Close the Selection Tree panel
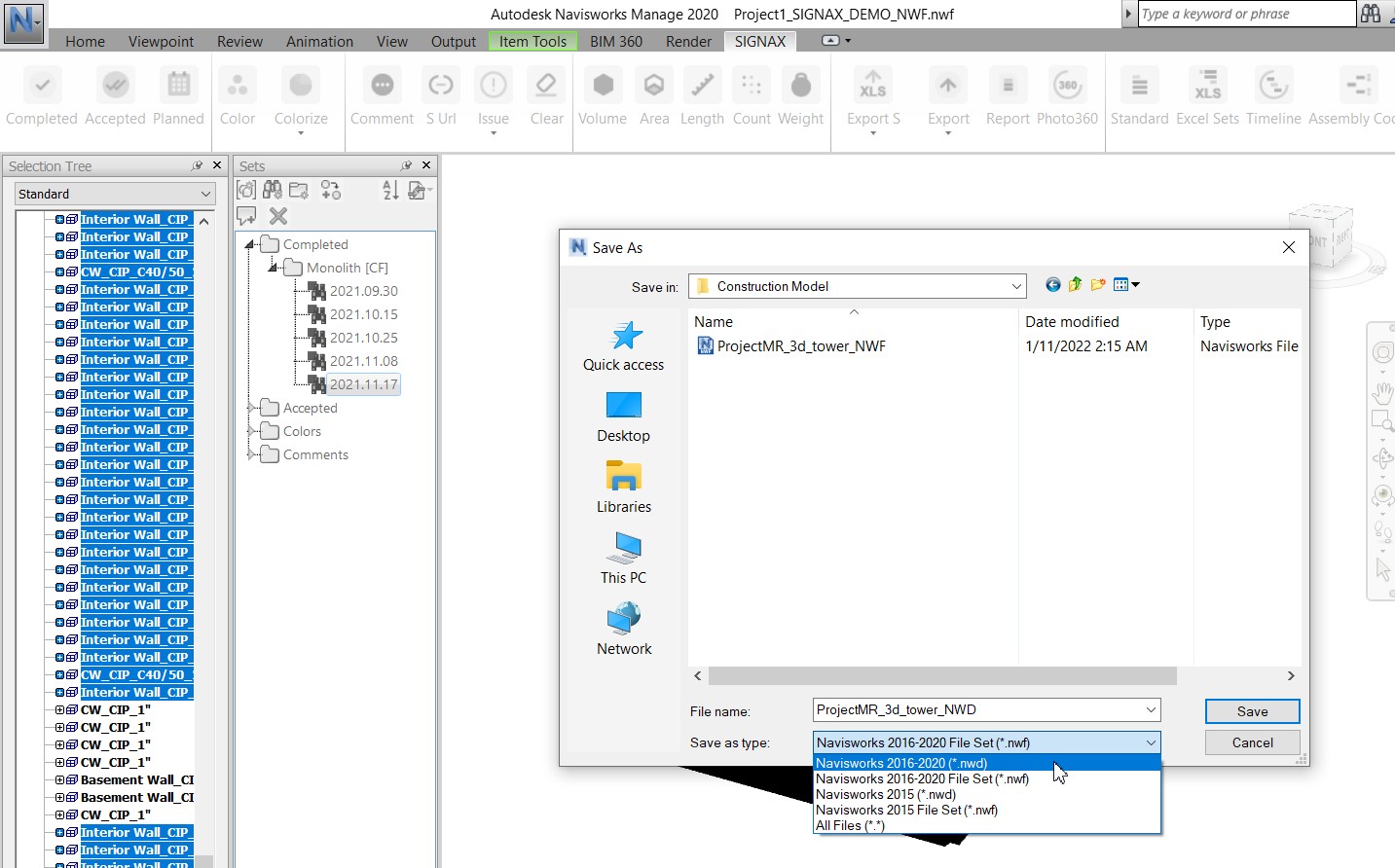 click(217, 165)
